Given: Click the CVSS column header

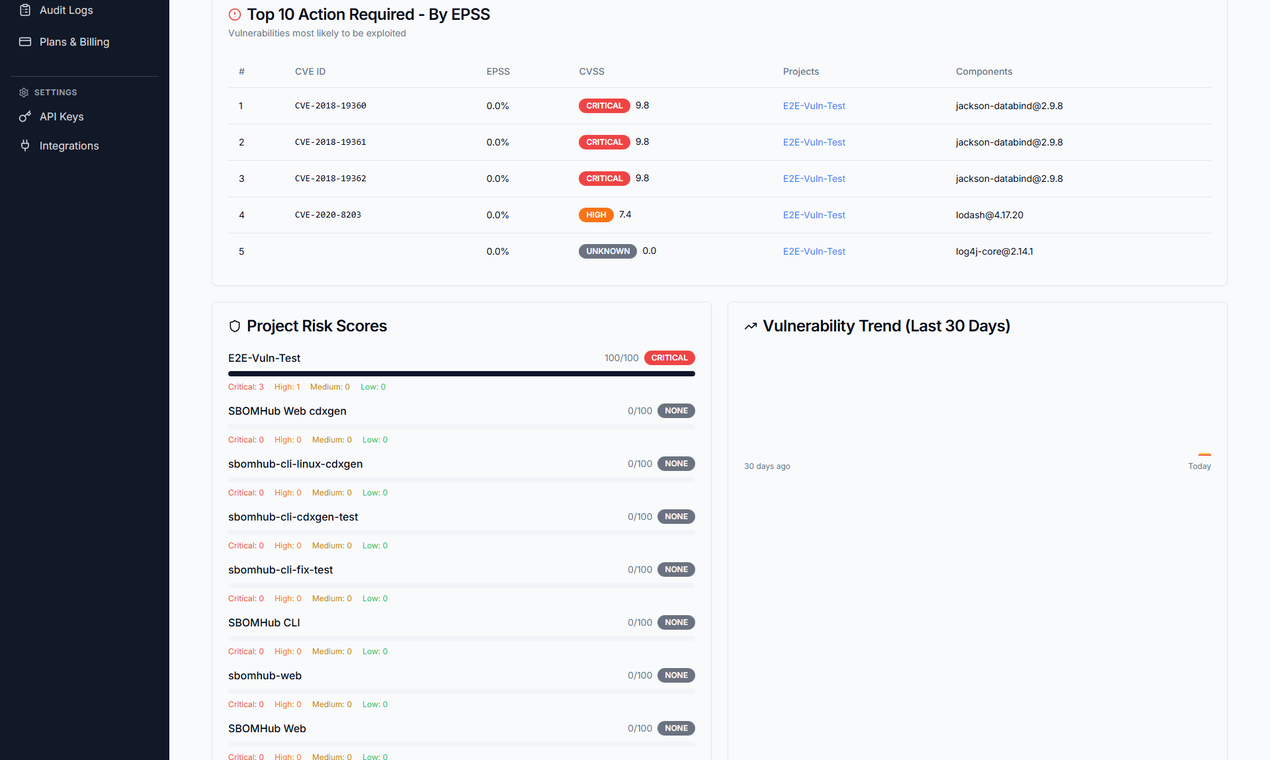Looking at the screenshot, I should (x=592, y=72).
